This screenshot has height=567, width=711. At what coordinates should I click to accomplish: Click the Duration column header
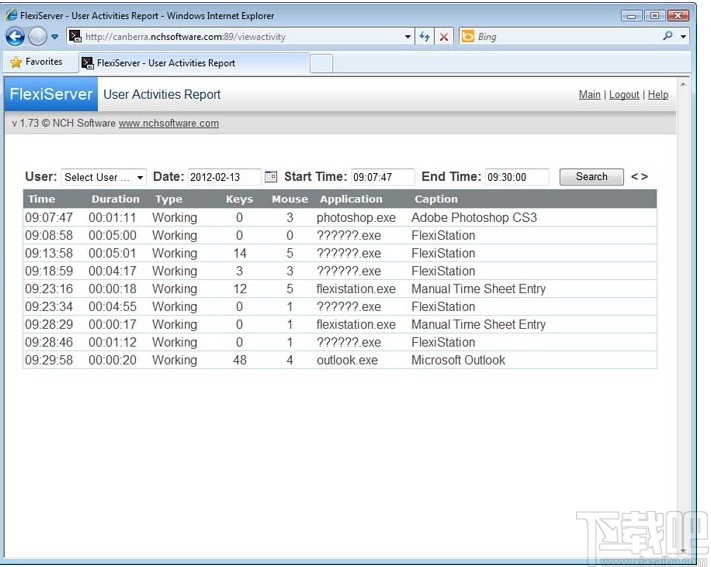115,199
